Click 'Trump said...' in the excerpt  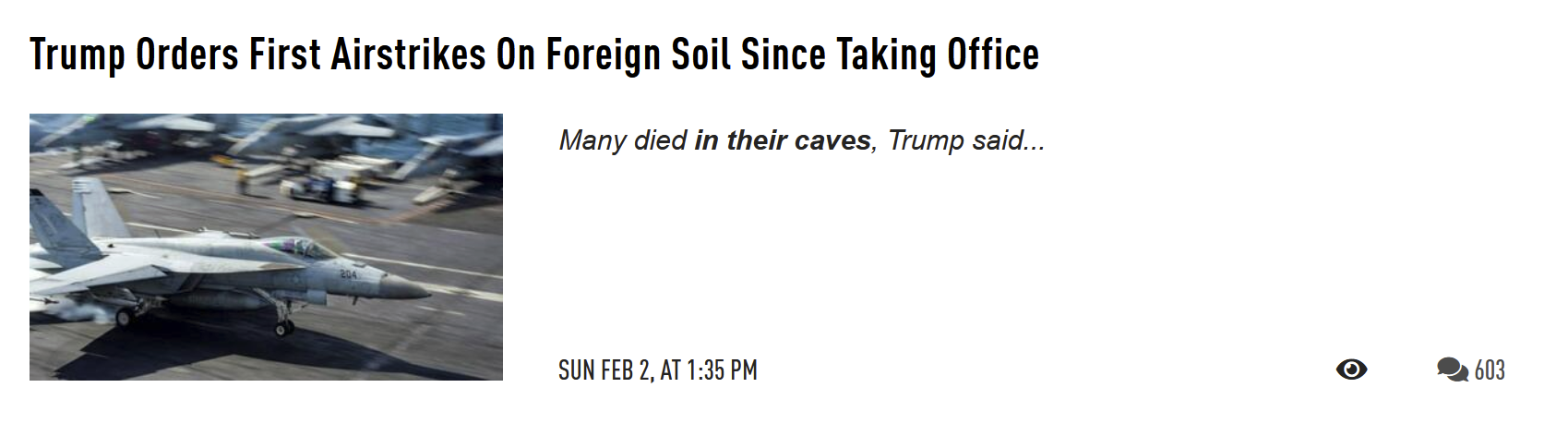point(966,140)
